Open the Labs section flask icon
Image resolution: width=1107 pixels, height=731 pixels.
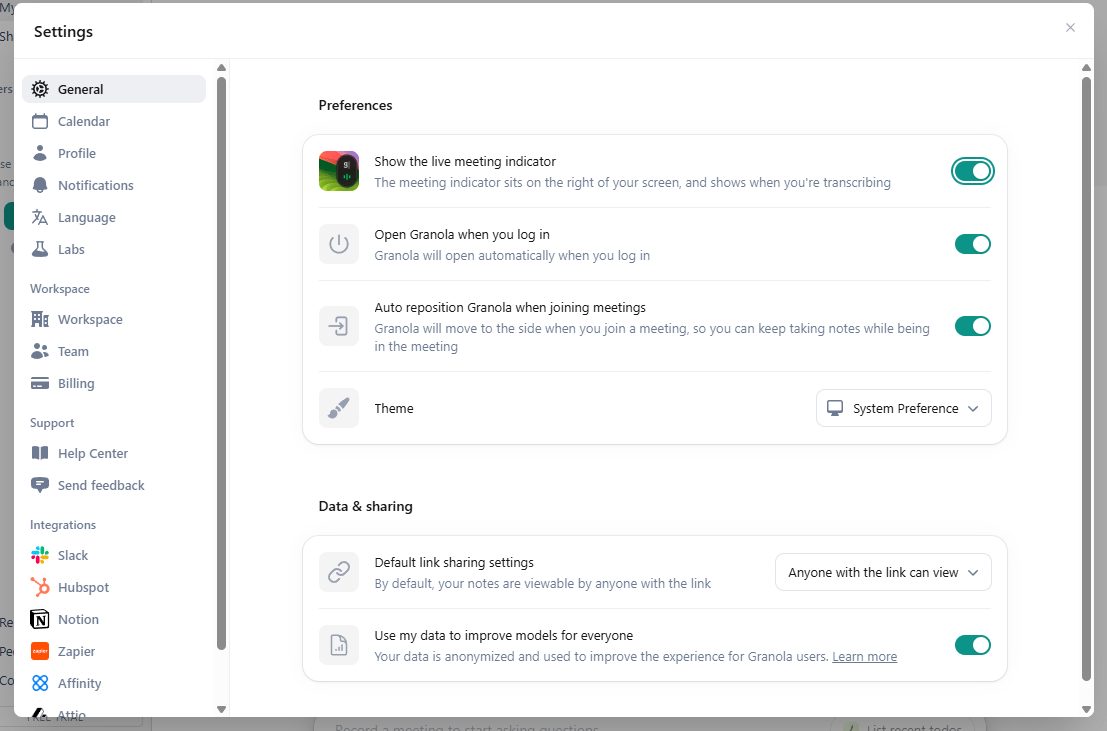[x=39, y=249]
